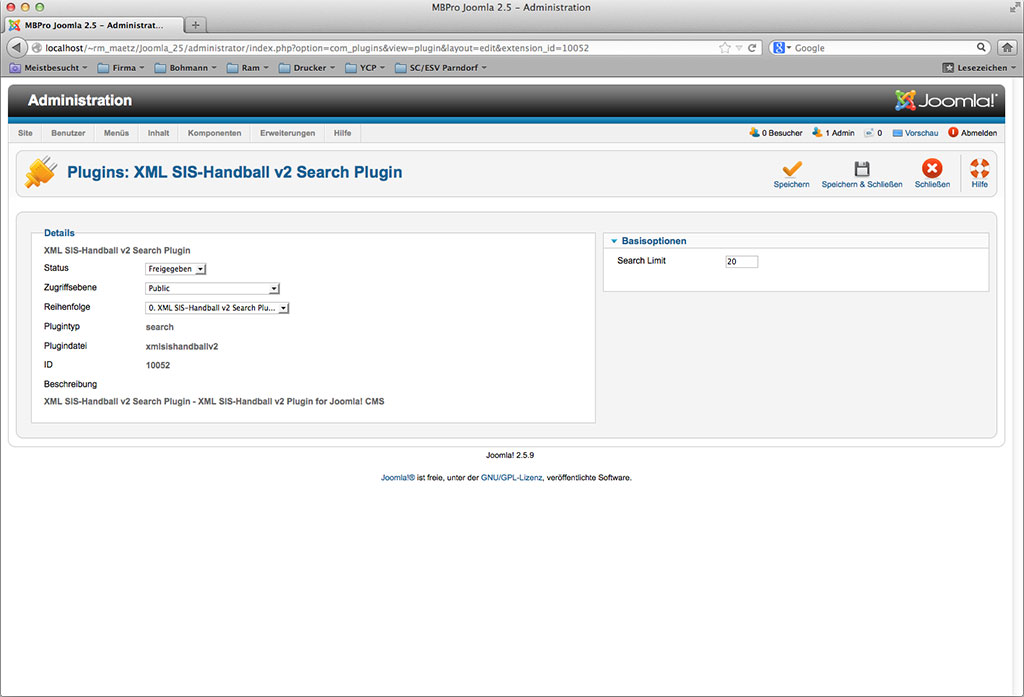
Task: Open the Benutzer menu
Action: point(68,133)
